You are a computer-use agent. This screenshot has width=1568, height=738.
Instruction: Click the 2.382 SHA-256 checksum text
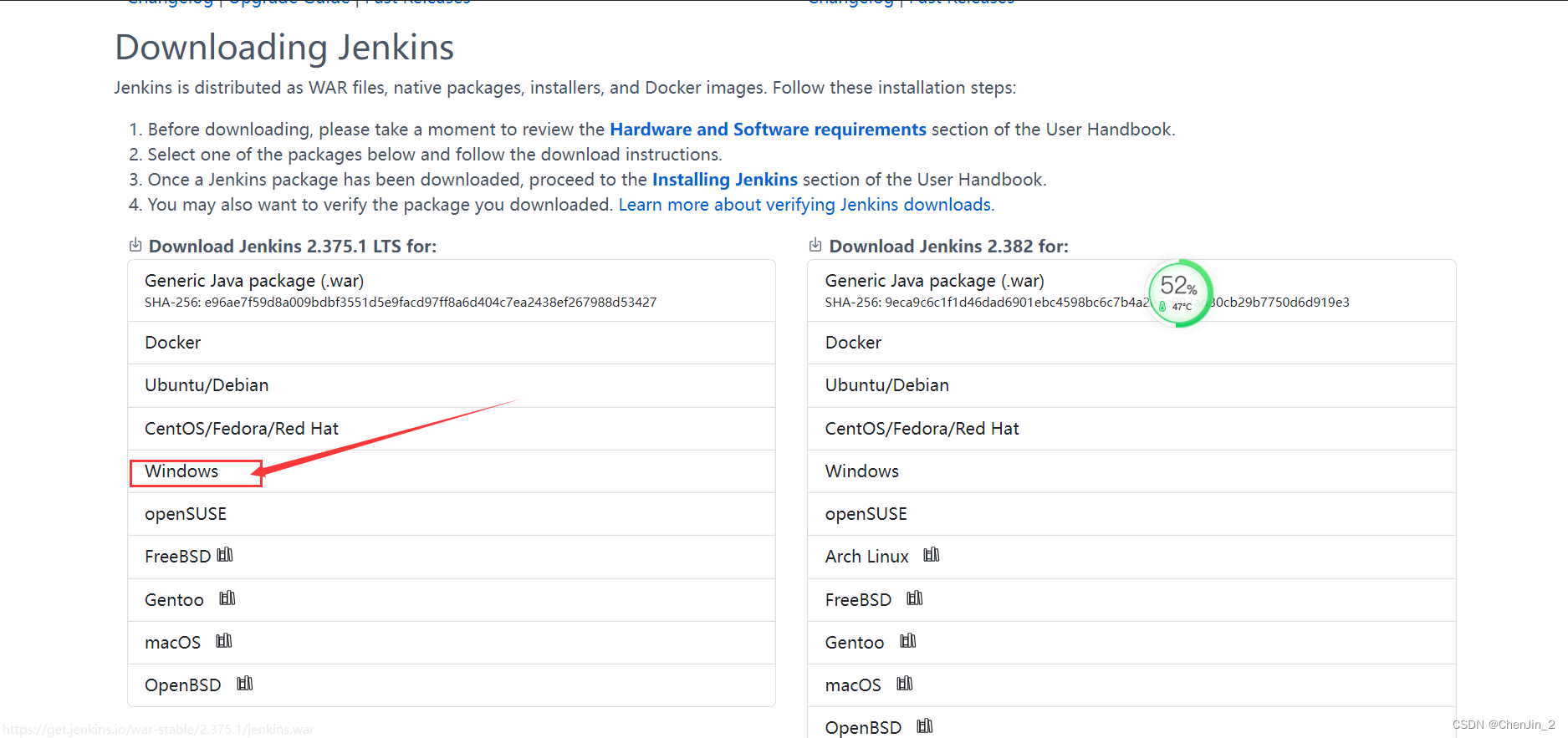pos(1087,303)
